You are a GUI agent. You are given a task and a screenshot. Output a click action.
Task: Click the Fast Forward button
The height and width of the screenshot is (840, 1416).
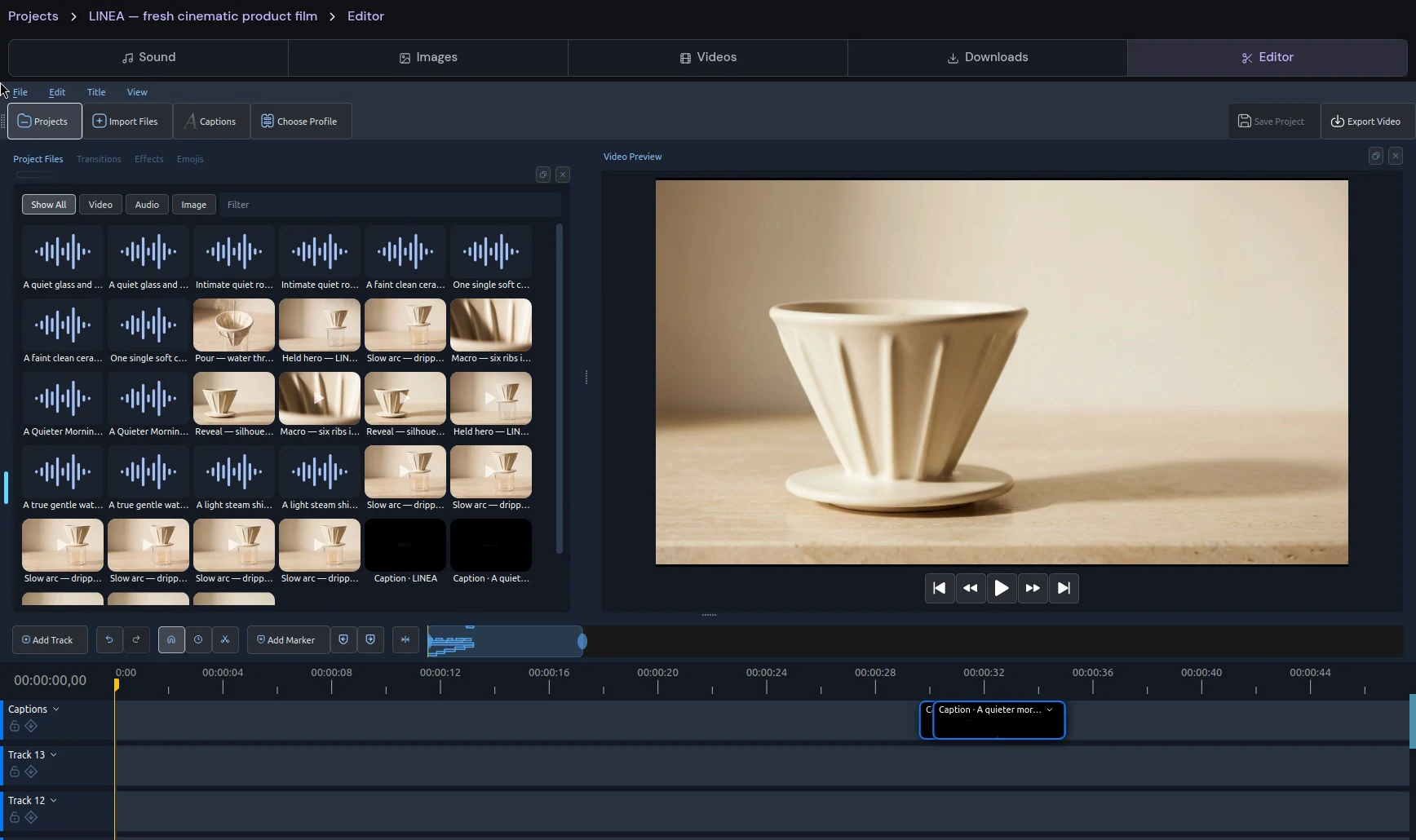tap(1033, 588)
